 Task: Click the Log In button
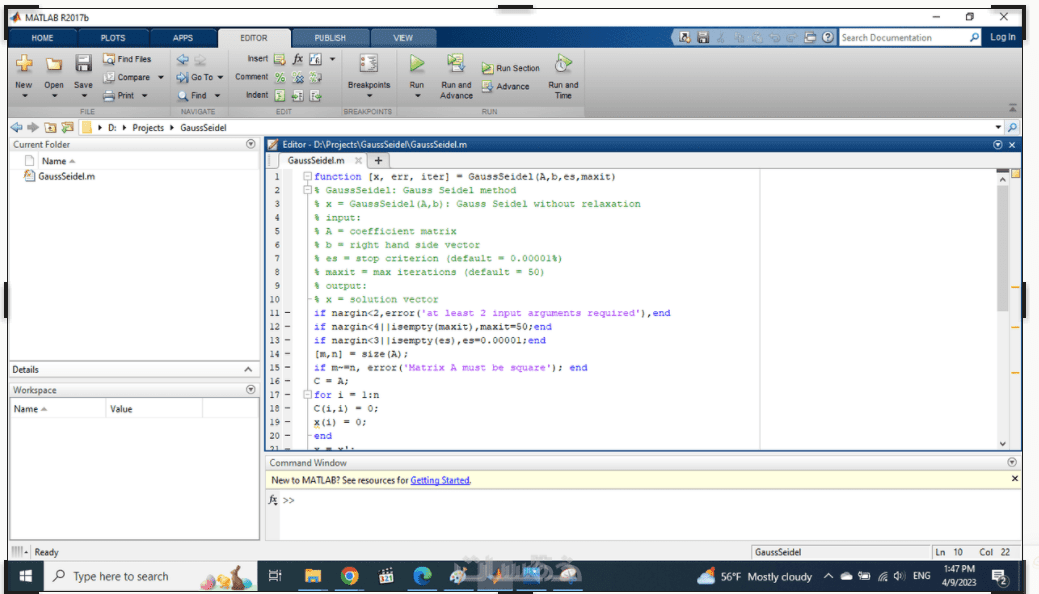tap(1002, 37)
